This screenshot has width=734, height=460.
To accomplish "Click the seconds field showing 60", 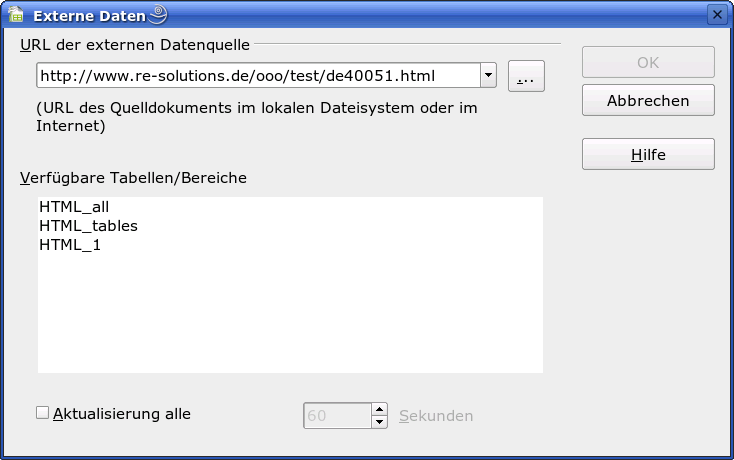I will [338, 416].
